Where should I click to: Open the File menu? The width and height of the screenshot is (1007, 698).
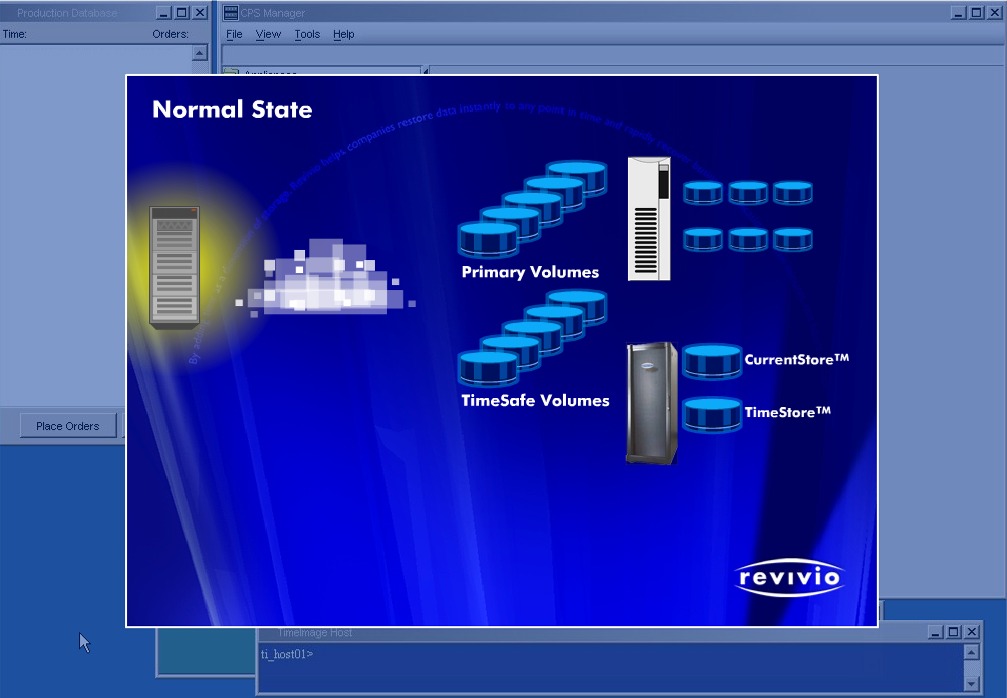coord(234,34)
